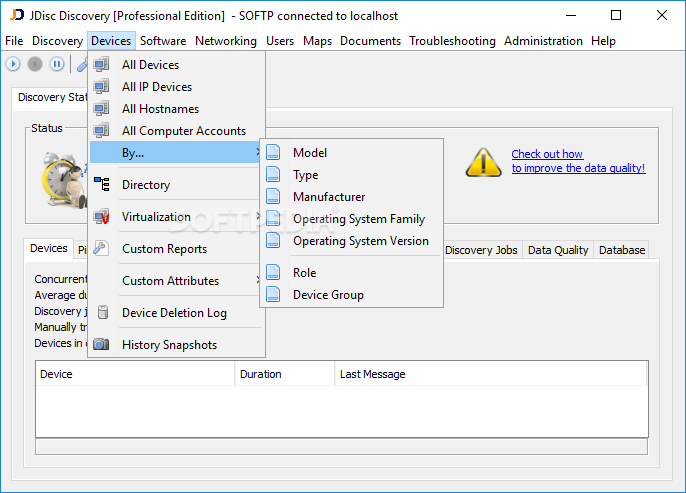Select Model in By submenu

point(351,152)
